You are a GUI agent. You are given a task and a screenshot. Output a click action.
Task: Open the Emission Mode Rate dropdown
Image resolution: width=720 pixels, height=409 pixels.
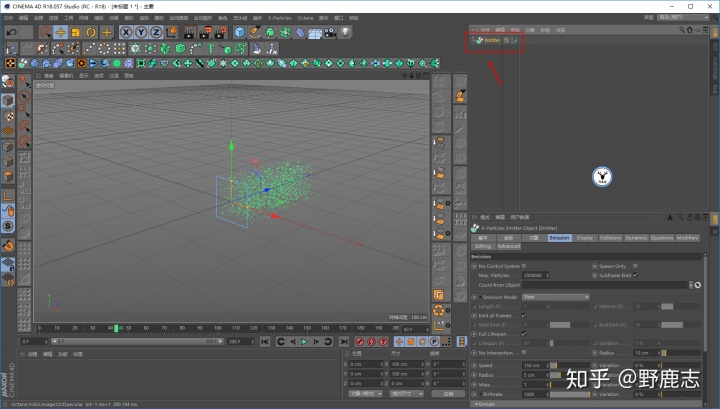point(556,297)
